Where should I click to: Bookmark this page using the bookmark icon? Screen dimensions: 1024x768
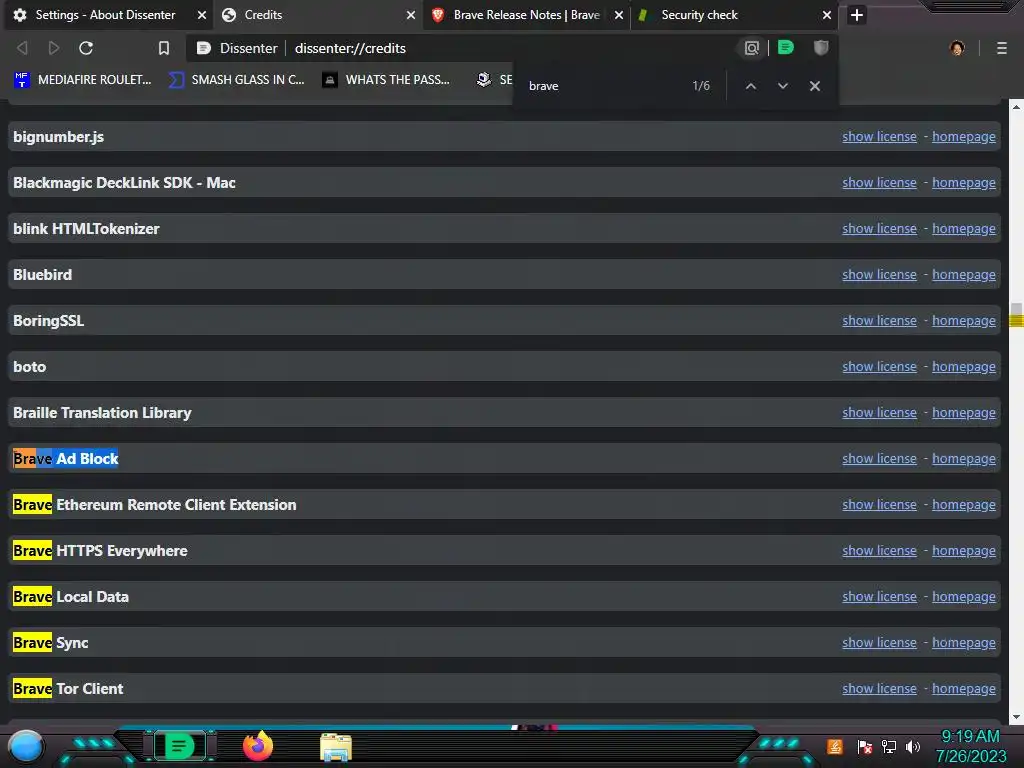point(164,48)
